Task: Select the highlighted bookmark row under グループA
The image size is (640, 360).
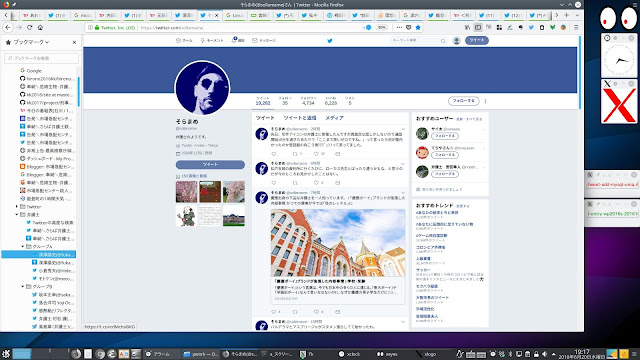Action: pyautogui.click(x=39, y=254)
